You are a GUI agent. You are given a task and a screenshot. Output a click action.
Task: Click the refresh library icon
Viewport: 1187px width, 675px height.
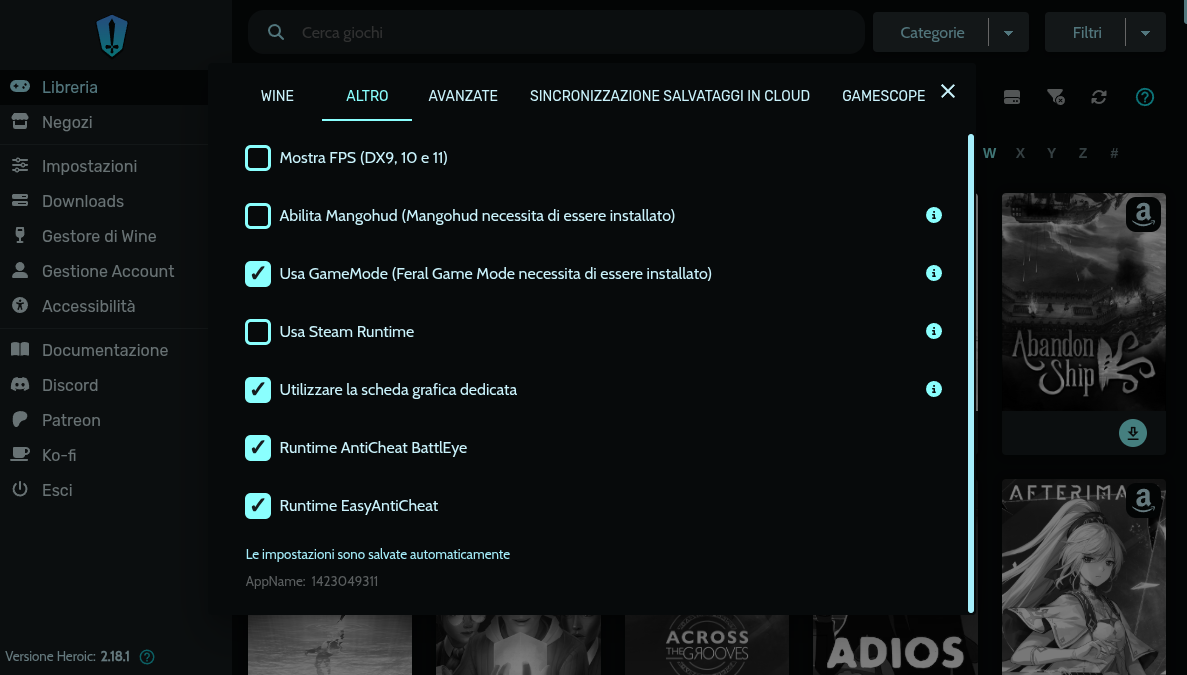point(1099,97)
